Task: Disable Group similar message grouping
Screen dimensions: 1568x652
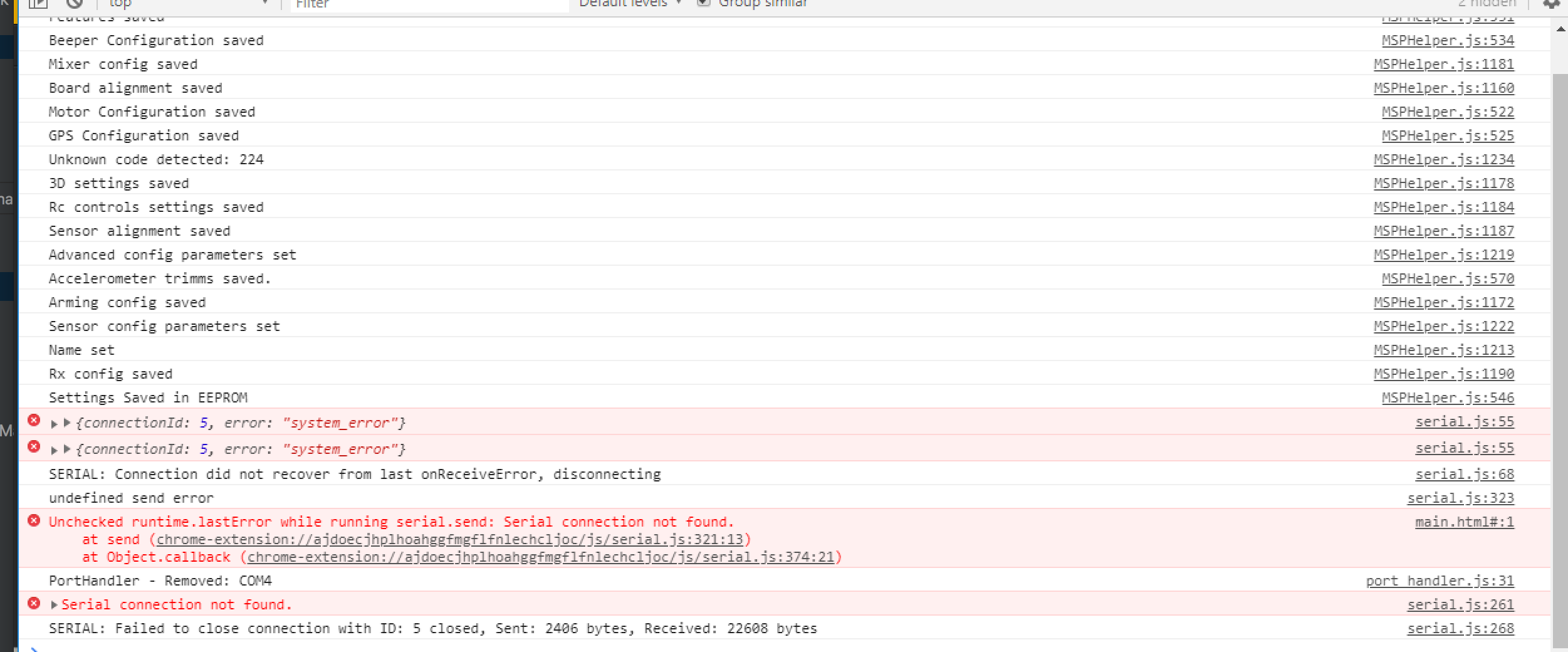Action: 702,2
